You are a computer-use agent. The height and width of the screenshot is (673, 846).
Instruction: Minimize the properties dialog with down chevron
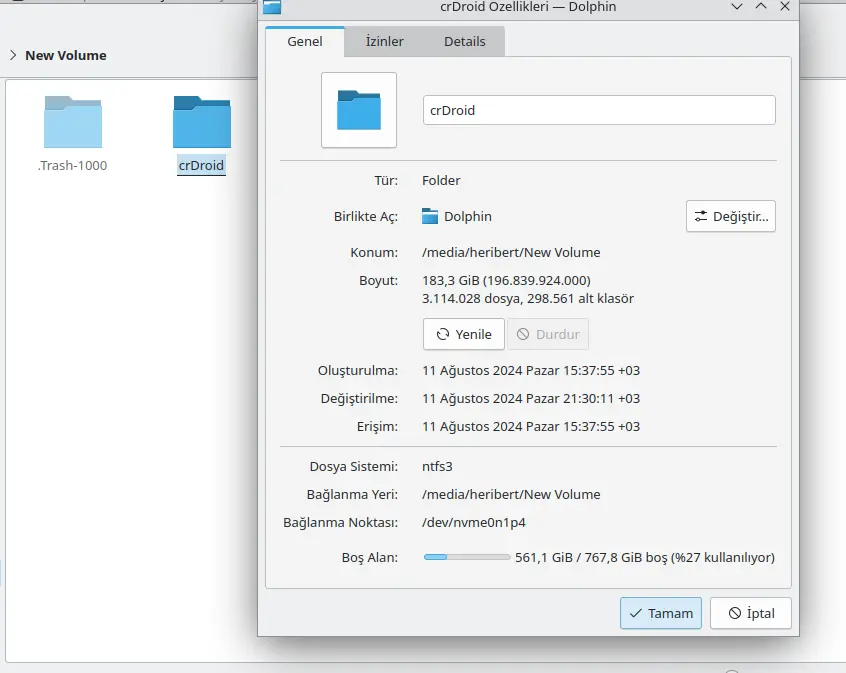point(736,6)
